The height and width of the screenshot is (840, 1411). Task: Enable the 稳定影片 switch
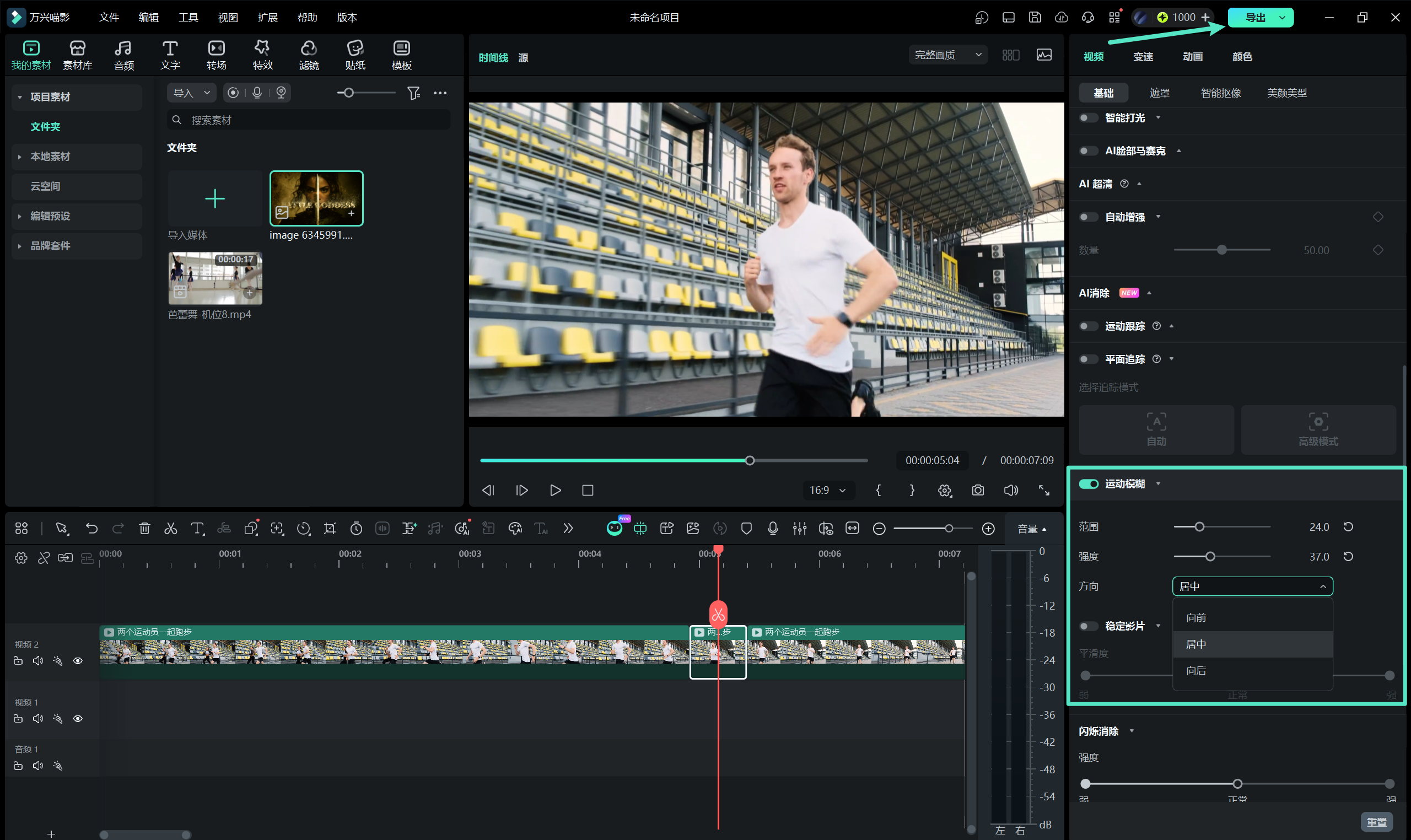click(x=1089, y=626)
